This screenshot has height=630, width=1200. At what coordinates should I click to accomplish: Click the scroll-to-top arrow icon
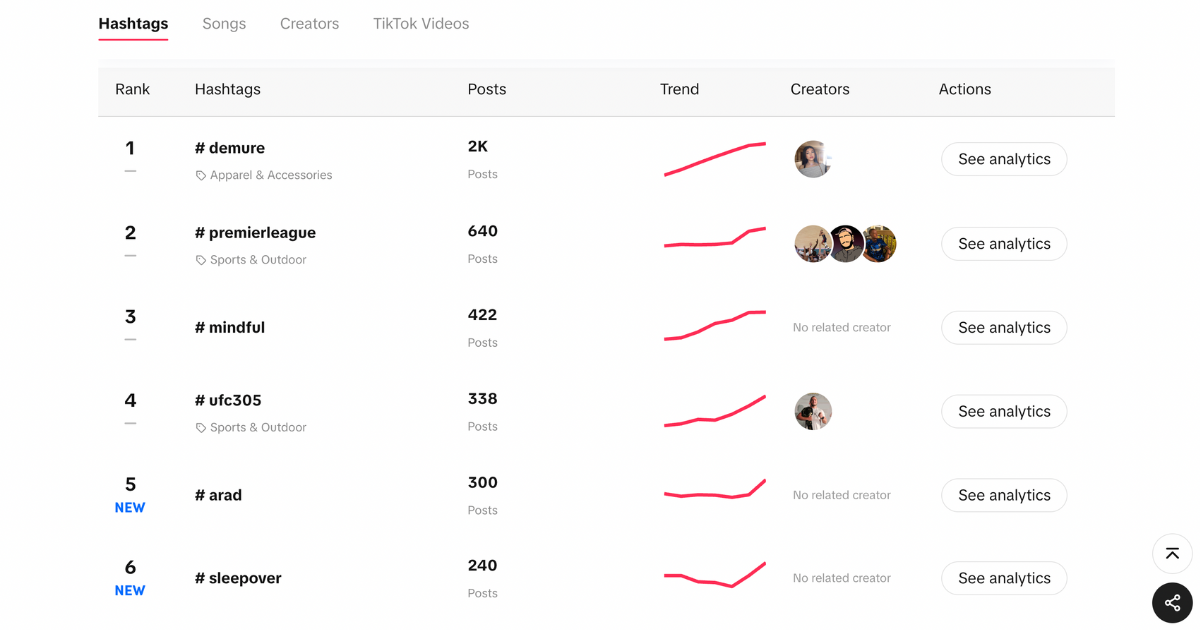[1171, 553]
